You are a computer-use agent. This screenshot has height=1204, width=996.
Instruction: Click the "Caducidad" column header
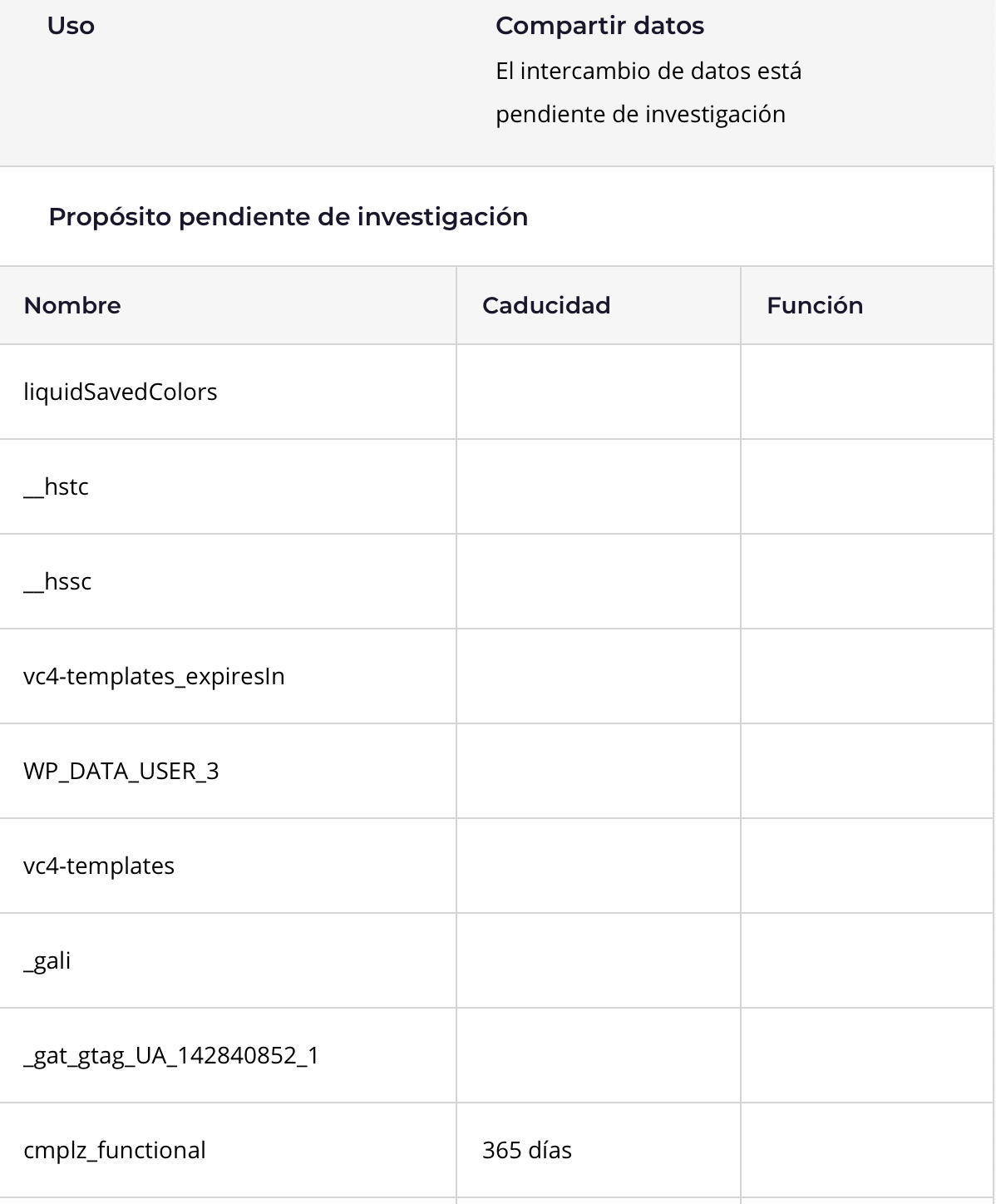[x=546, y=305]
